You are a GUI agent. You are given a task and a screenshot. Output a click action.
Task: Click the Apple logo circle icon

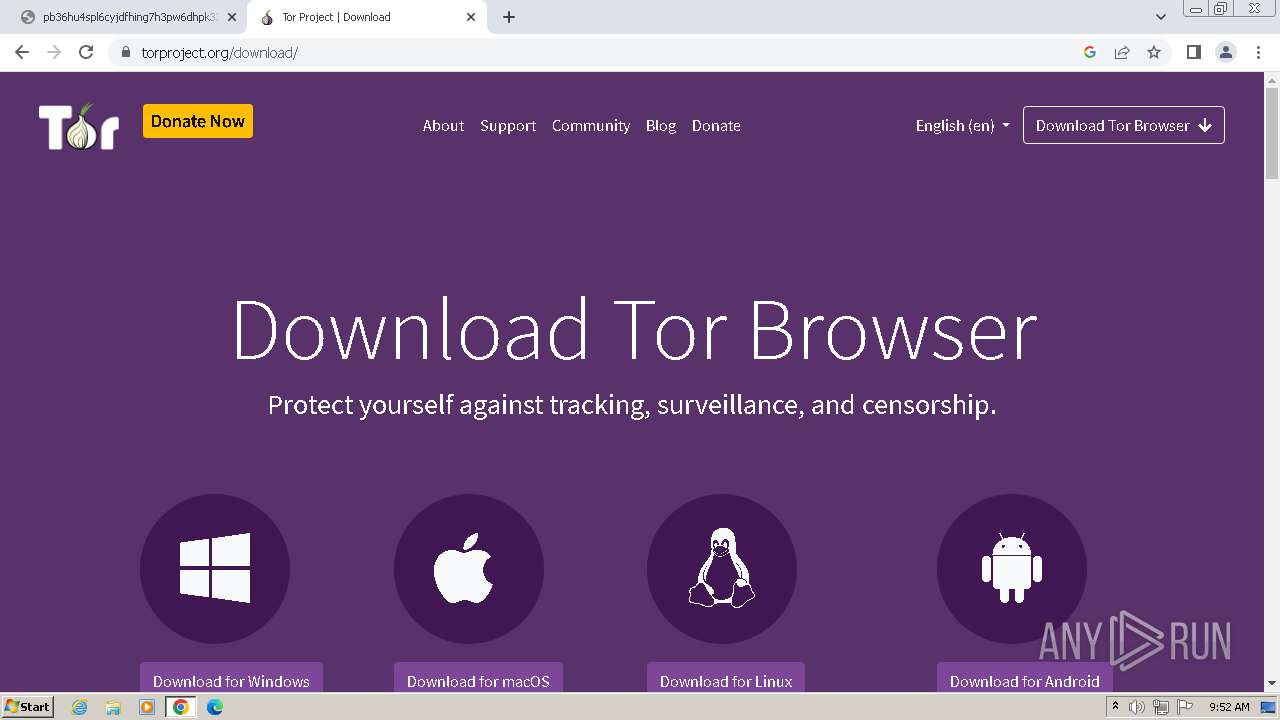coord(469,568)
